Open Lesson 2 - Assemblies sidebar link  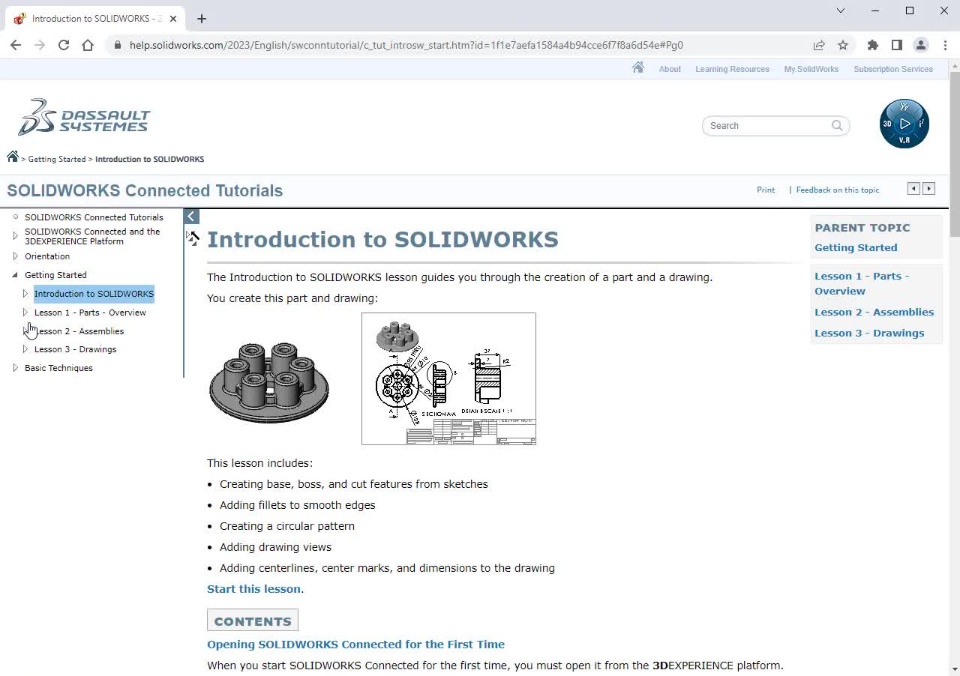pos(874,312)
